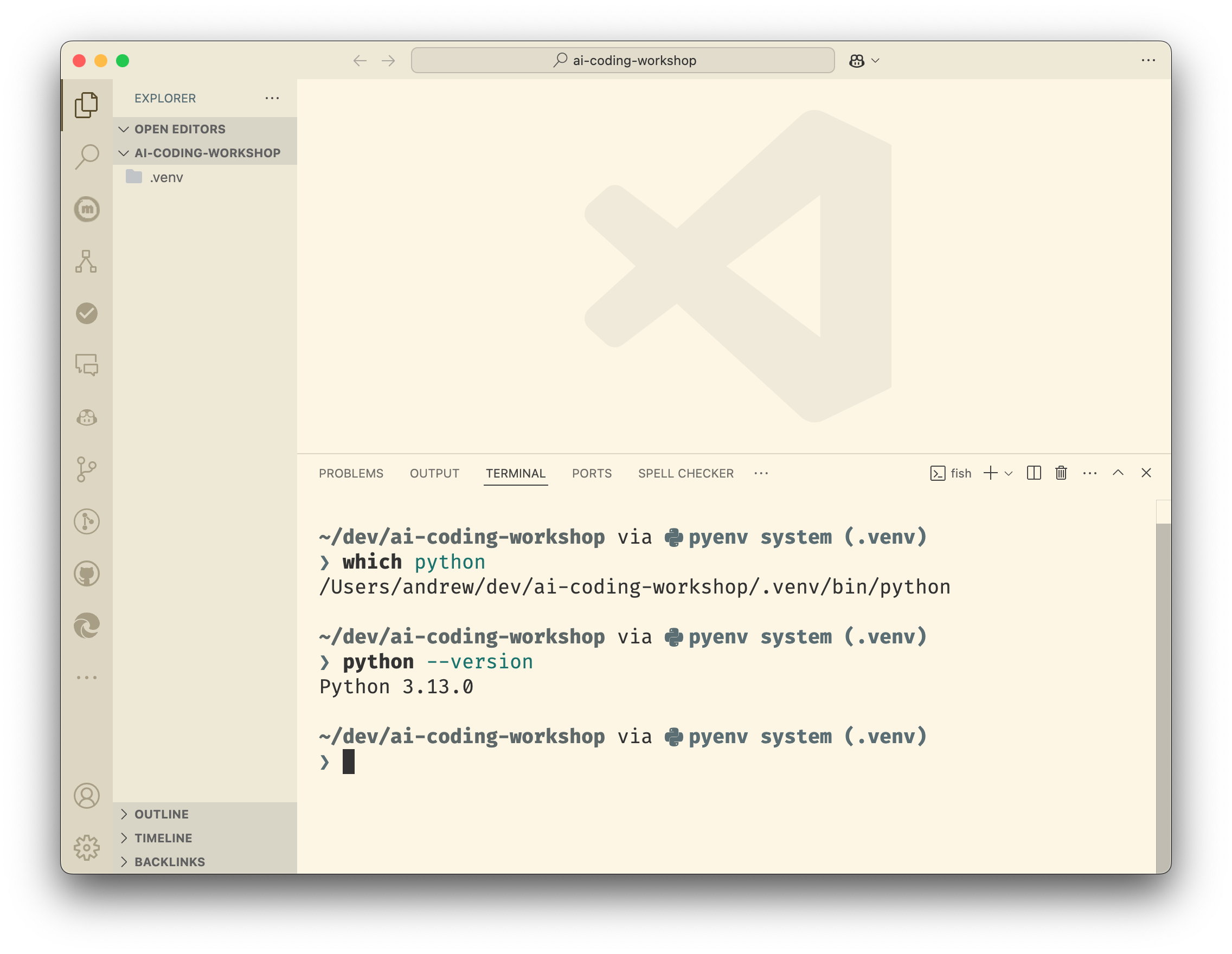Go forward using the right arrow
The height and width of the screenshot is (954, 1232).
click(x=388, y=60)
